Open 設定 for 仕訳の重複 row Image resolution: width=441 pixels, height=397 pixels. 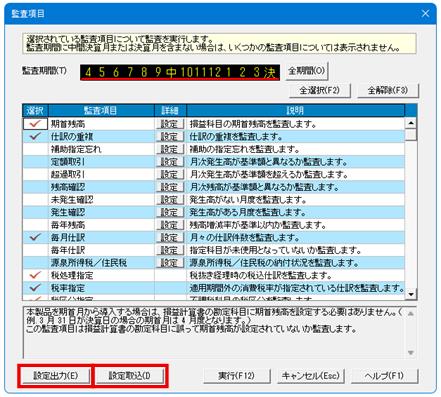pos(170,137)
